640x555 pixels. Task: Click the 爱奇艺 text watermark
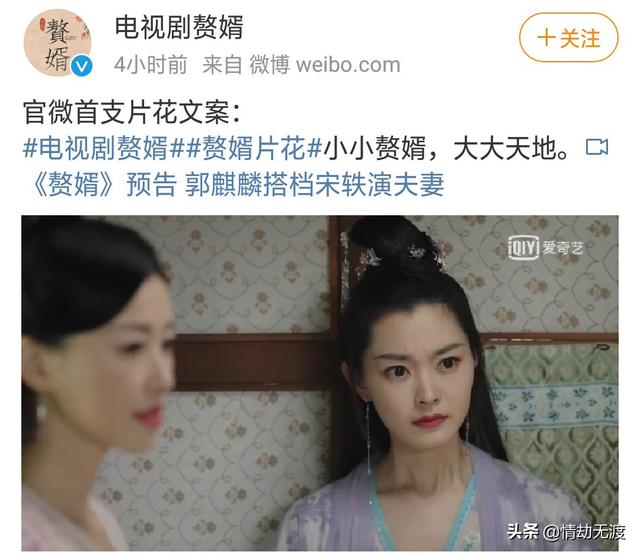coord(563,248)
